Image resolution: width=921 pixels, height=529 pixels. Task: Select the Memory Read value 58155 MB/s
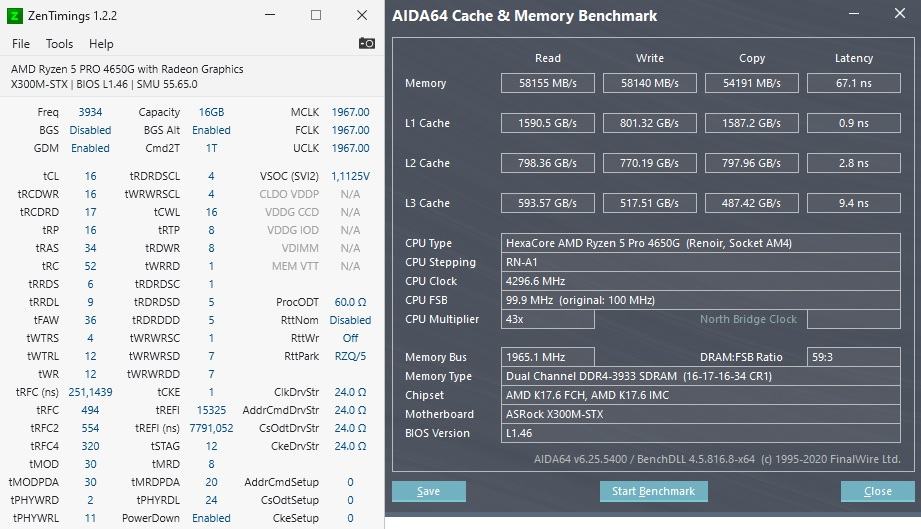[547, 83]
